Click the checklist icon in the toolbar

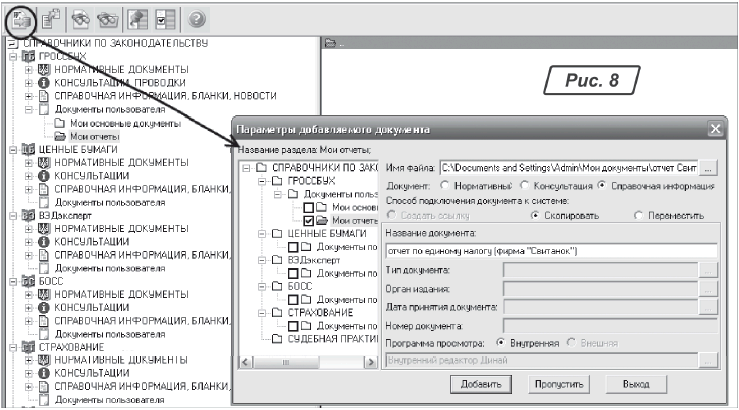[164, 19]
